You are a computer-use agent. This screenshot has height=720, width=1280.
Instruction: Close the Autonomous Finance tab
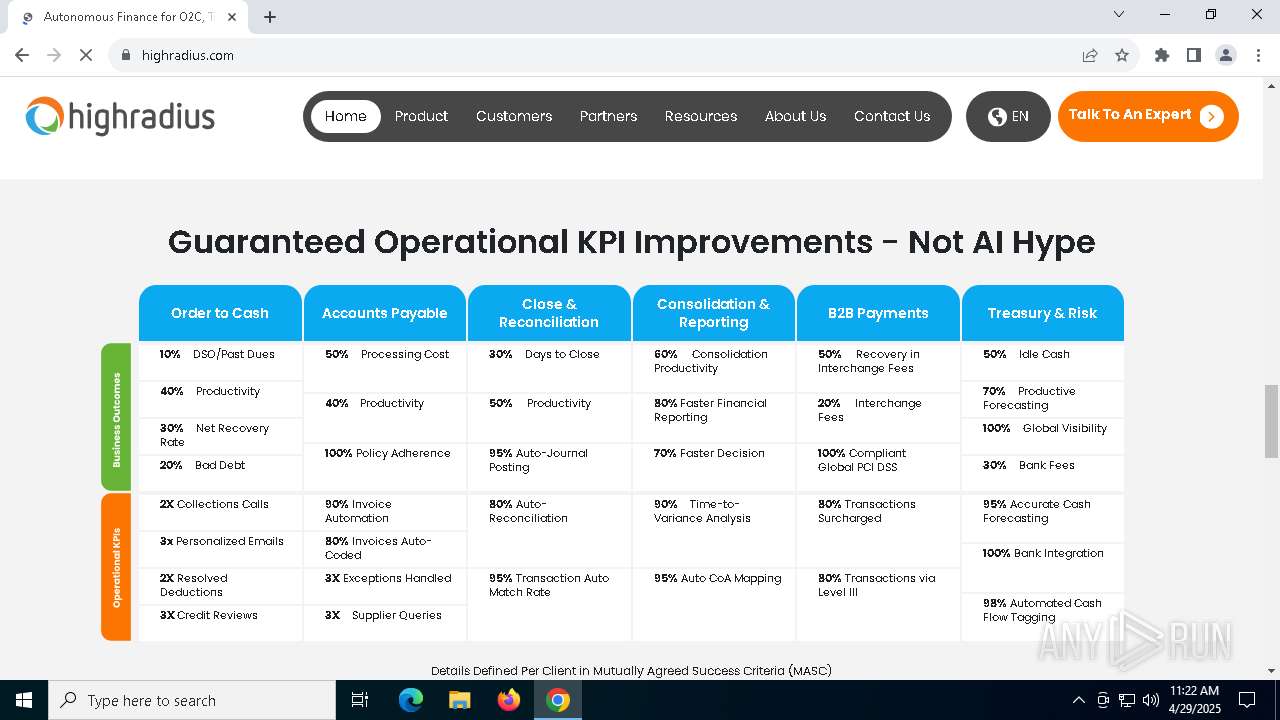coord(232,17)
